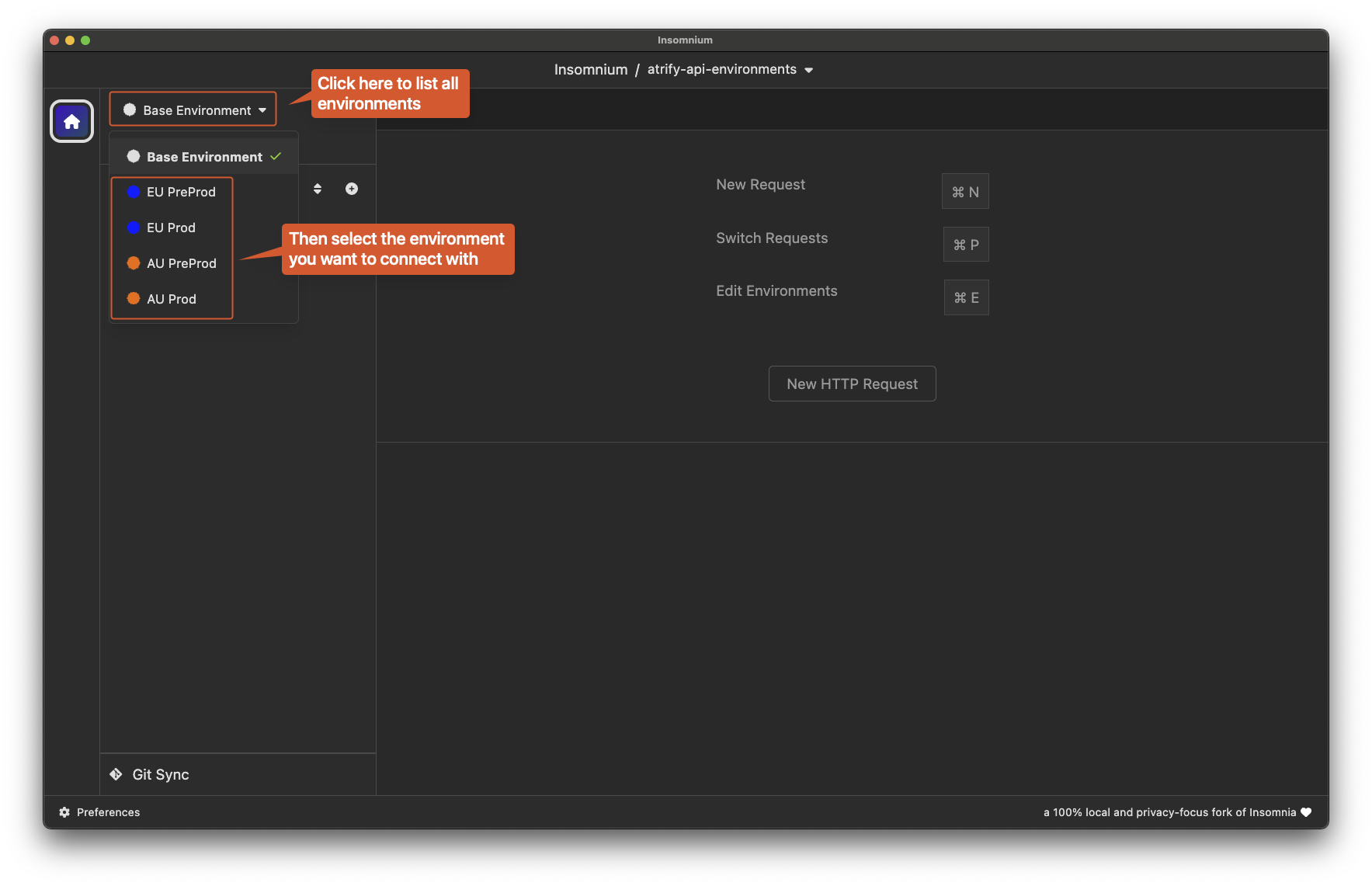This screenshot has height=886, width=1372.
Task: Choose AU PreProd from environment list
Action: click(181, 263)
